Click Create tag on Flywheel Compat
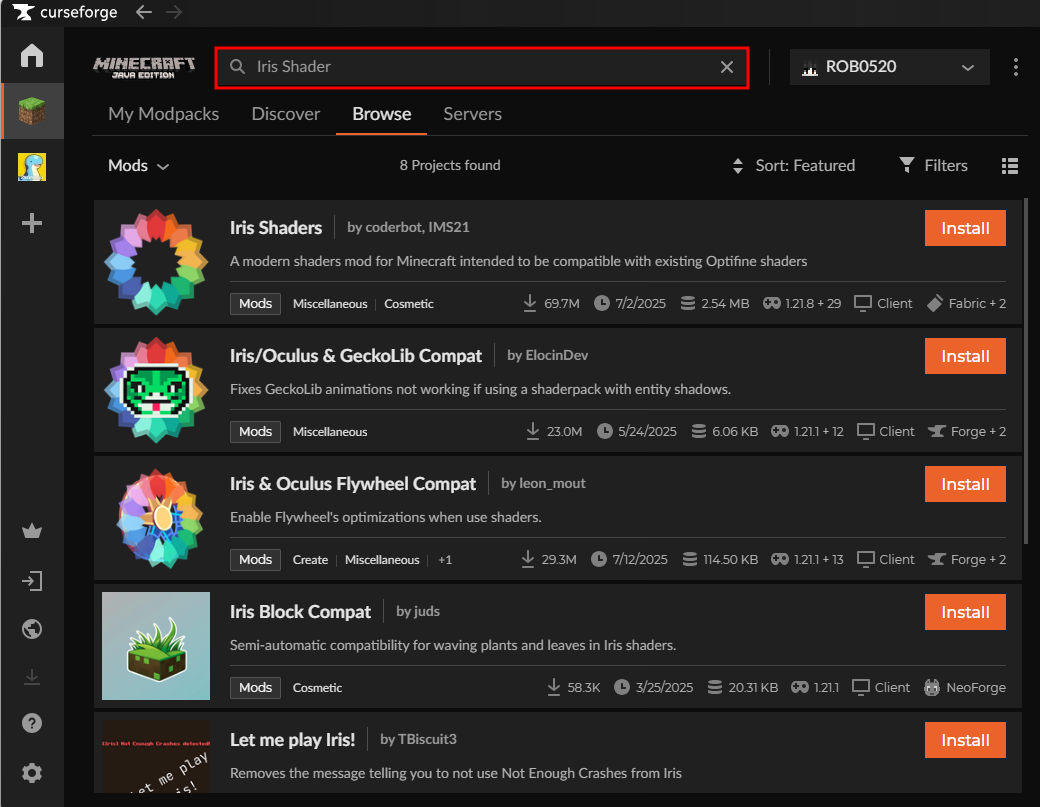1040x807 pixels. pos(310,560)
